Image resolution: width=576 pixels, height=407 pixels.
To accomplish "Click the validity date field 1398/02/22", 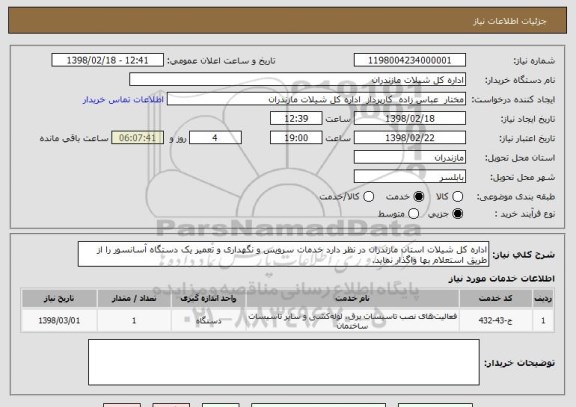I will click(410, 138).
